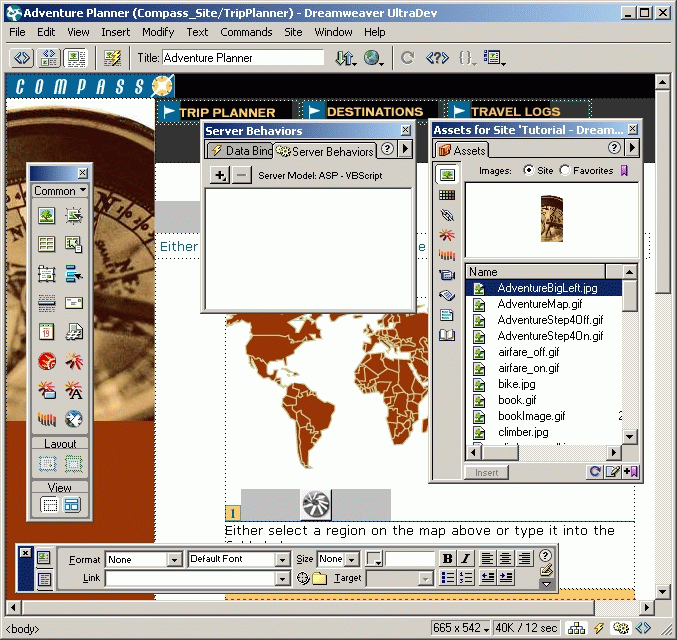677x640 pixels.
Task: Open Live Data view lightning icon
Action: click(x=112, y=58)
